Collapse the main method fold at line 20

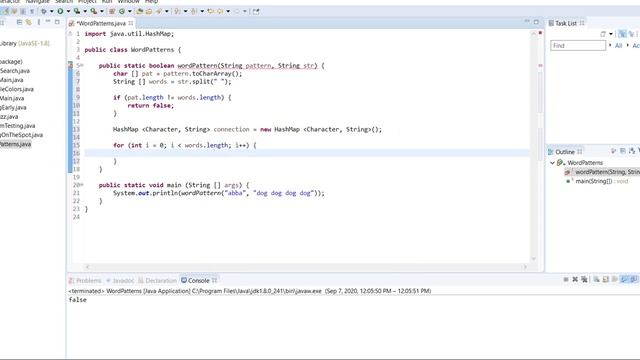82,185
